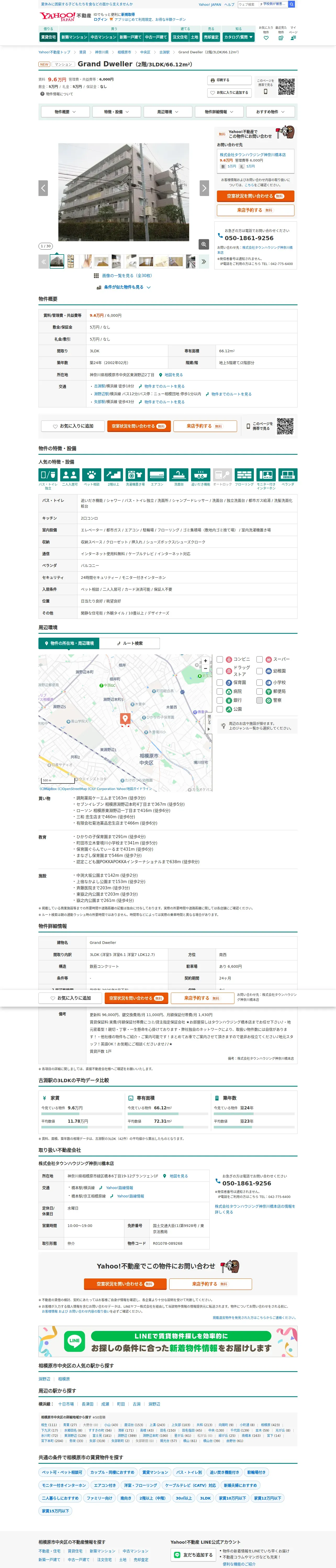This screenshot has width=336, height=1568.
Task: Click the フローリング feature icon
Action: [x=244, y=475]
